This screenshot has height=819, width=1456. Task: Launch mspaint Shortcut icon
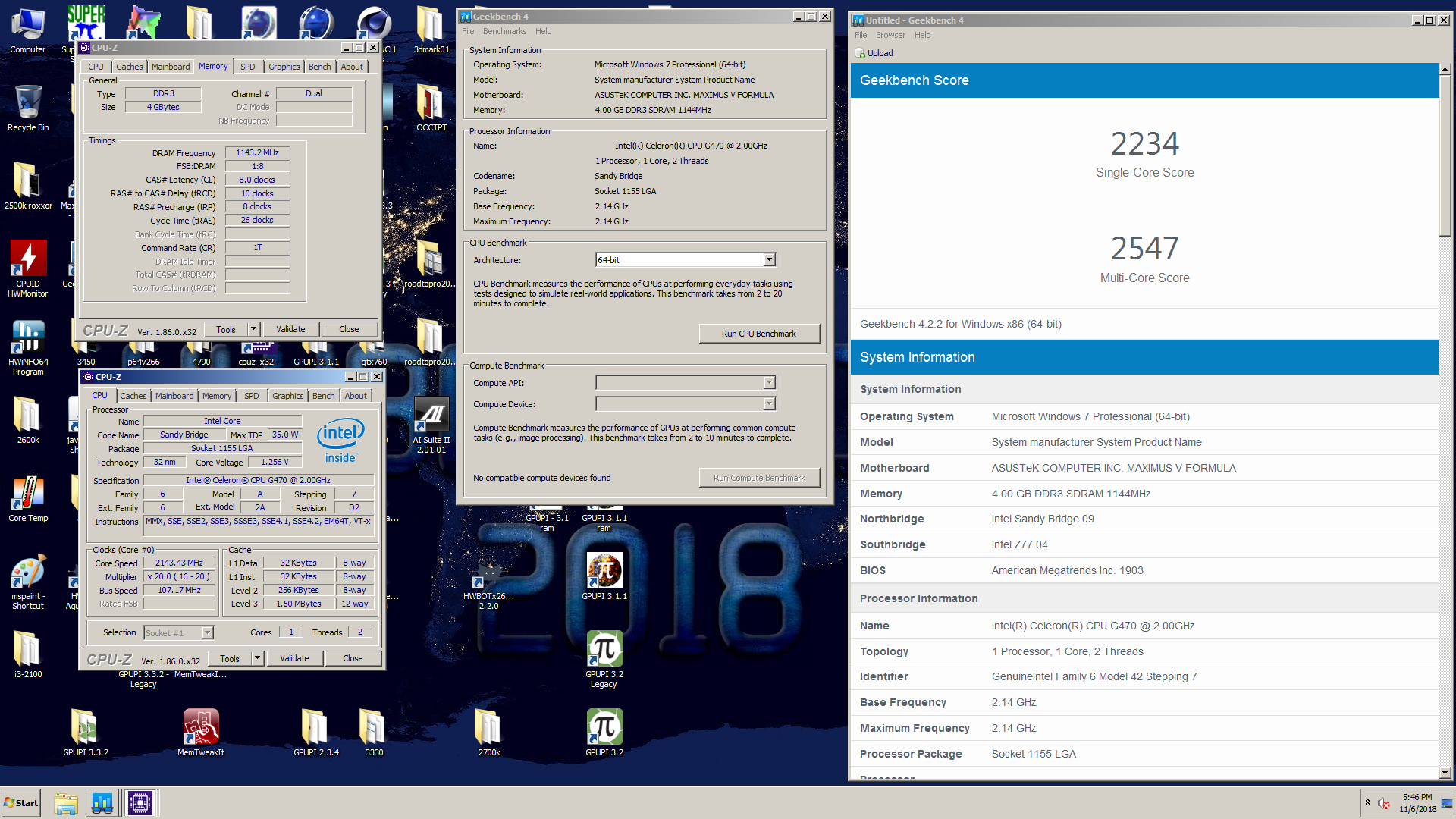pyautogui.click(x=28, y=582)
